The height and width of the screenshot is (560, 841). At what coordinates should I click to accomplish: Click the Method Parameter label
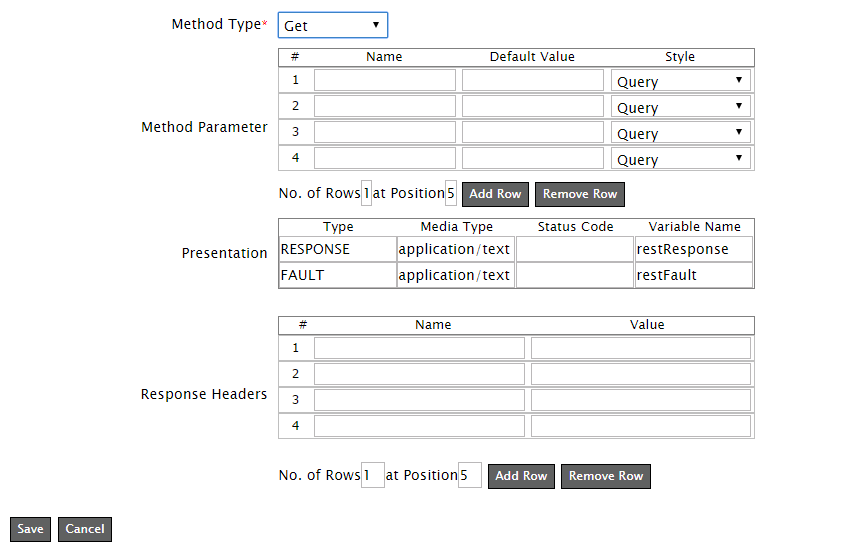tap(204, 127)
